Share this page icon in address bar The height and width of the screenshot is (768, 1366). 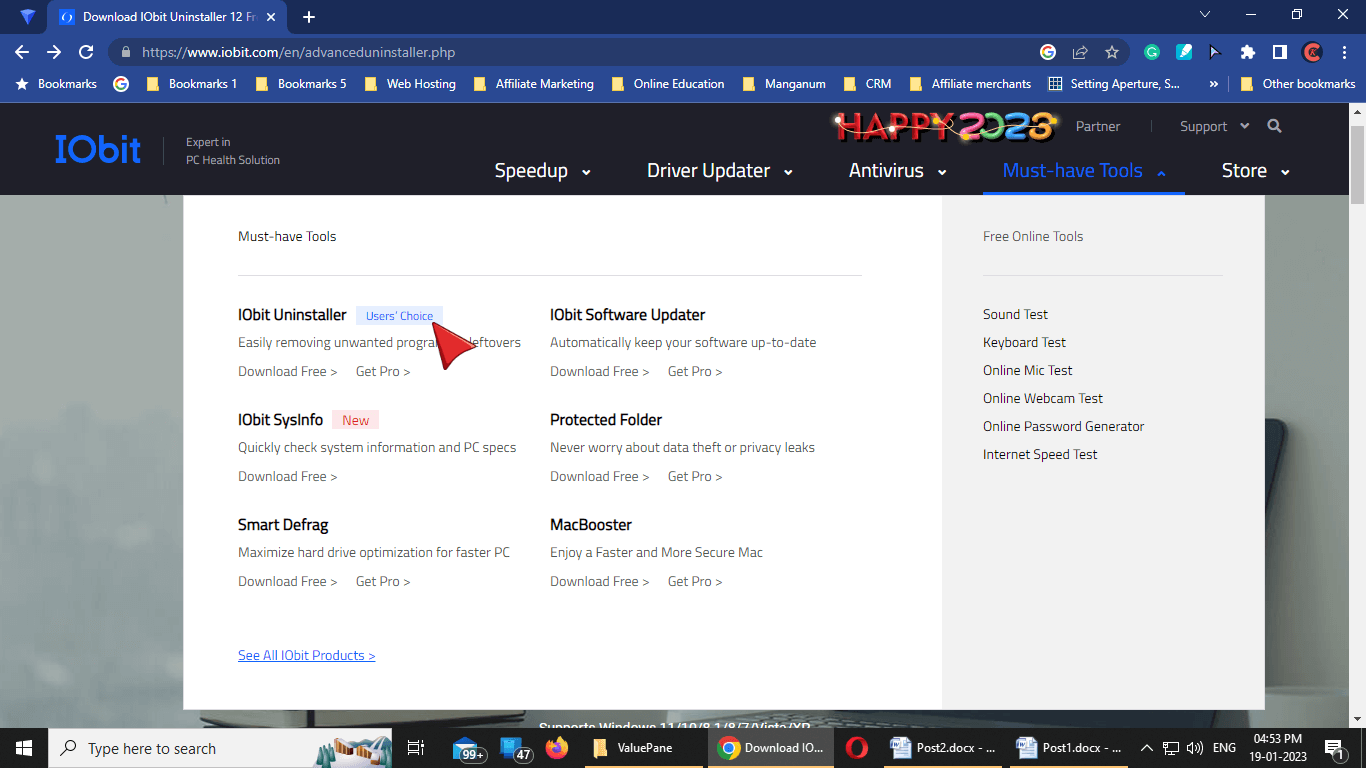(x=1080, y=52)
